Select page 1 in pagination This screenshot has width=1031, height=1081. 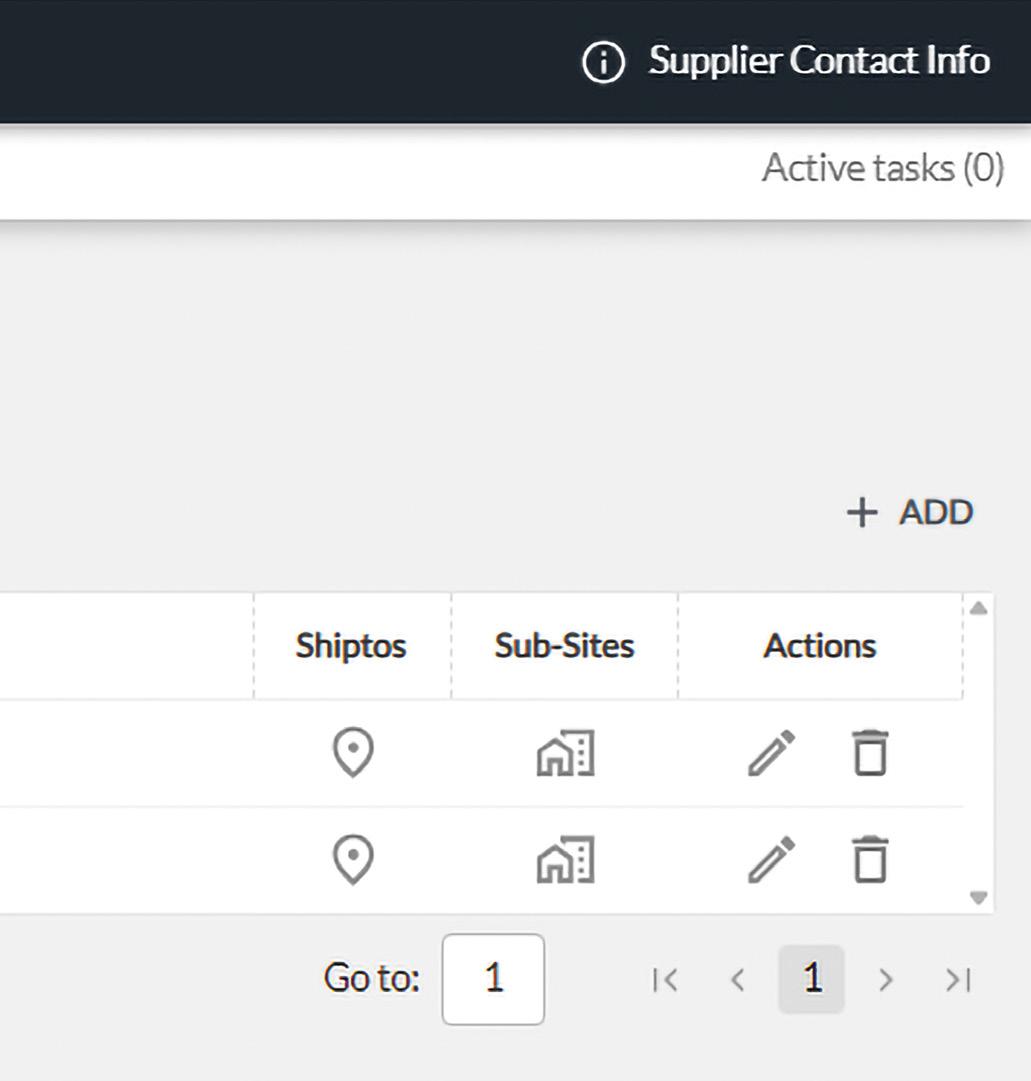[x=811, y=979]
